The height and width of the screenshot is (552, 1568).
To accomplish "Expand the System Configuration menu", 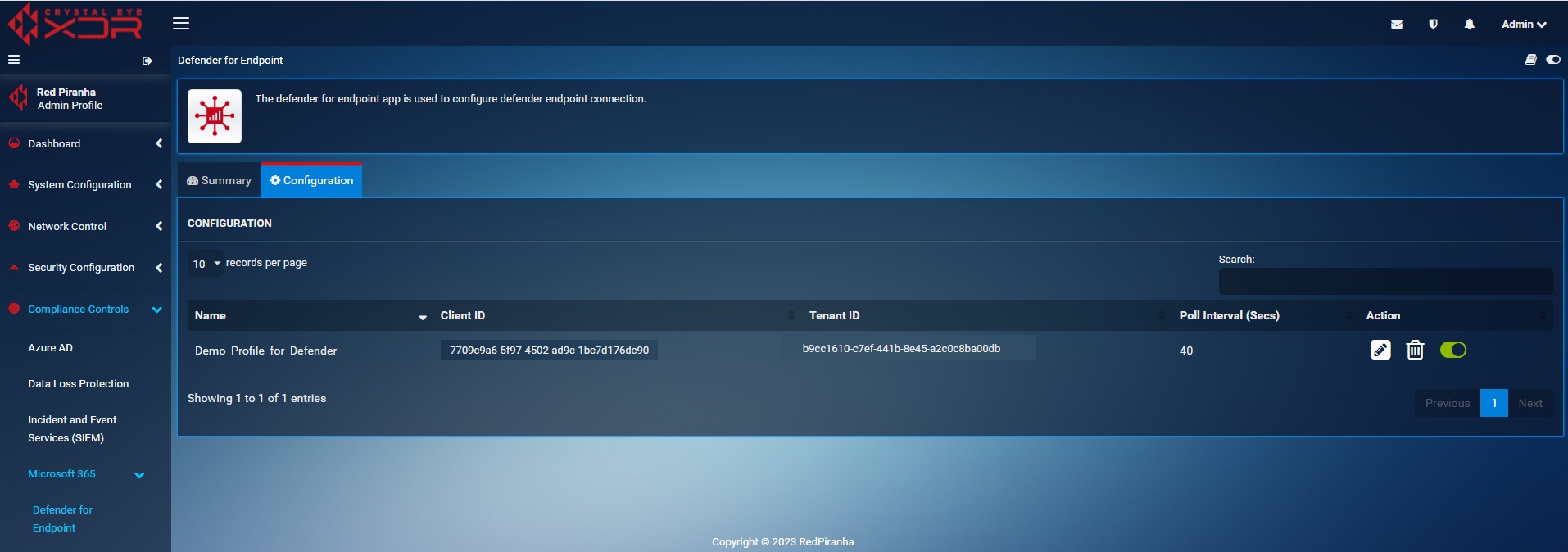I will coord(85,185).
